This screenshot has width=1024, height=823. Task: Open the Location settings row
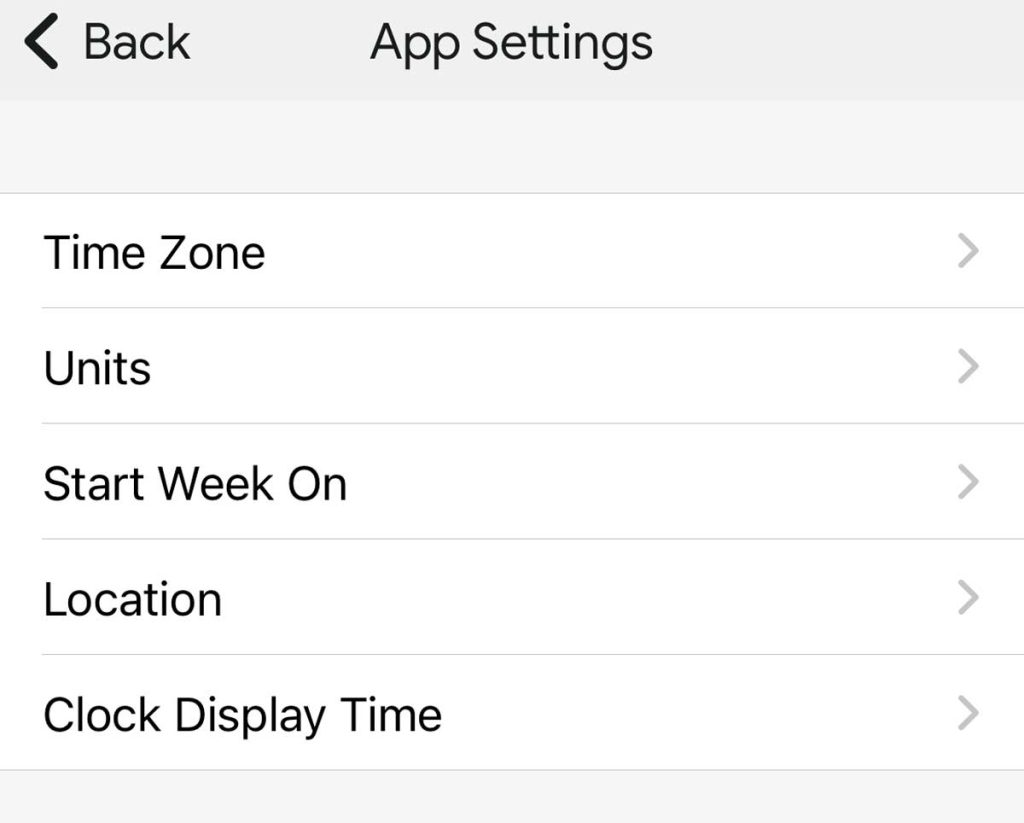(500, 599)
